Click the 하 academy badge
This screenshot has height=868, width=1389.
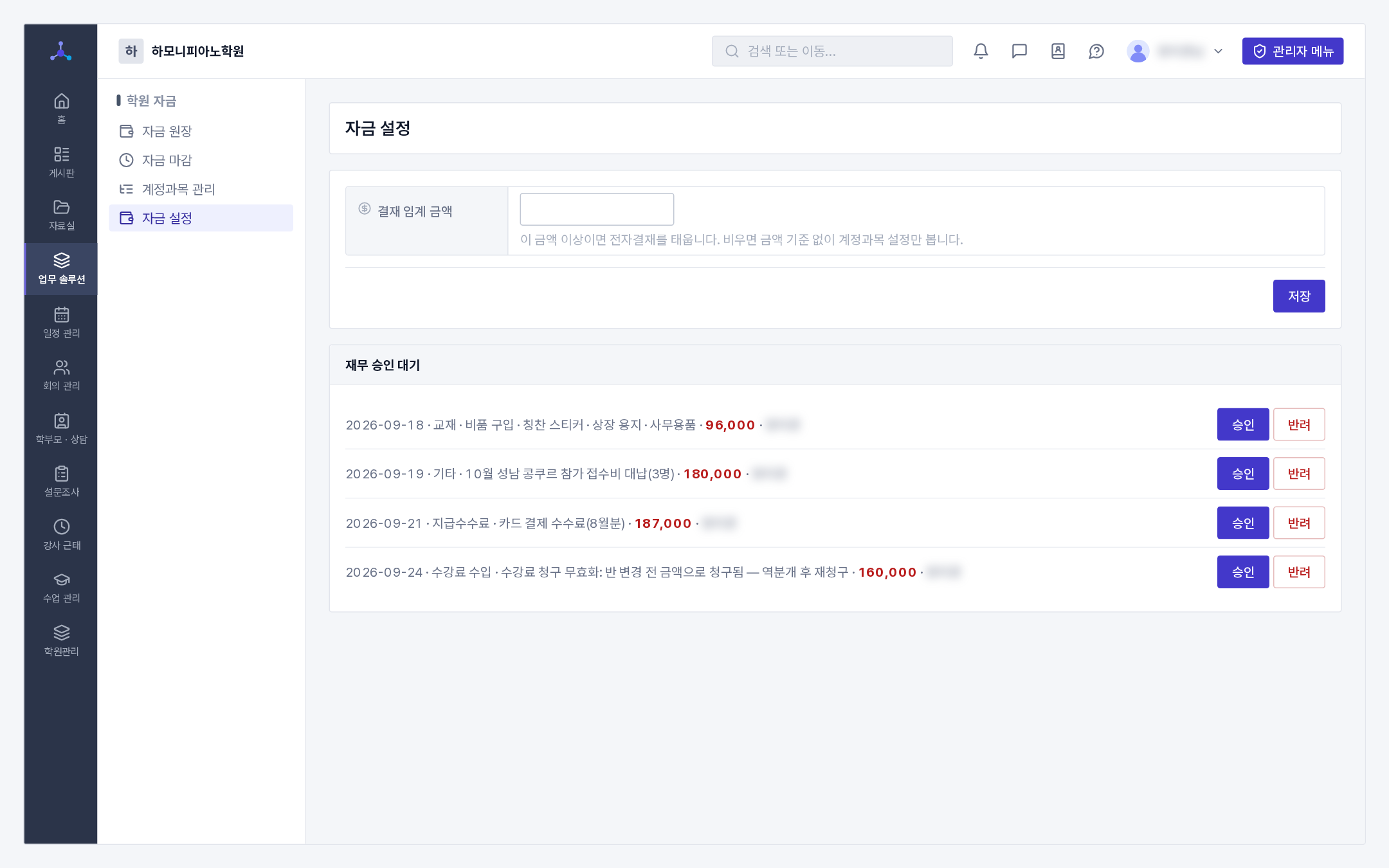click(x=131, y=51)
